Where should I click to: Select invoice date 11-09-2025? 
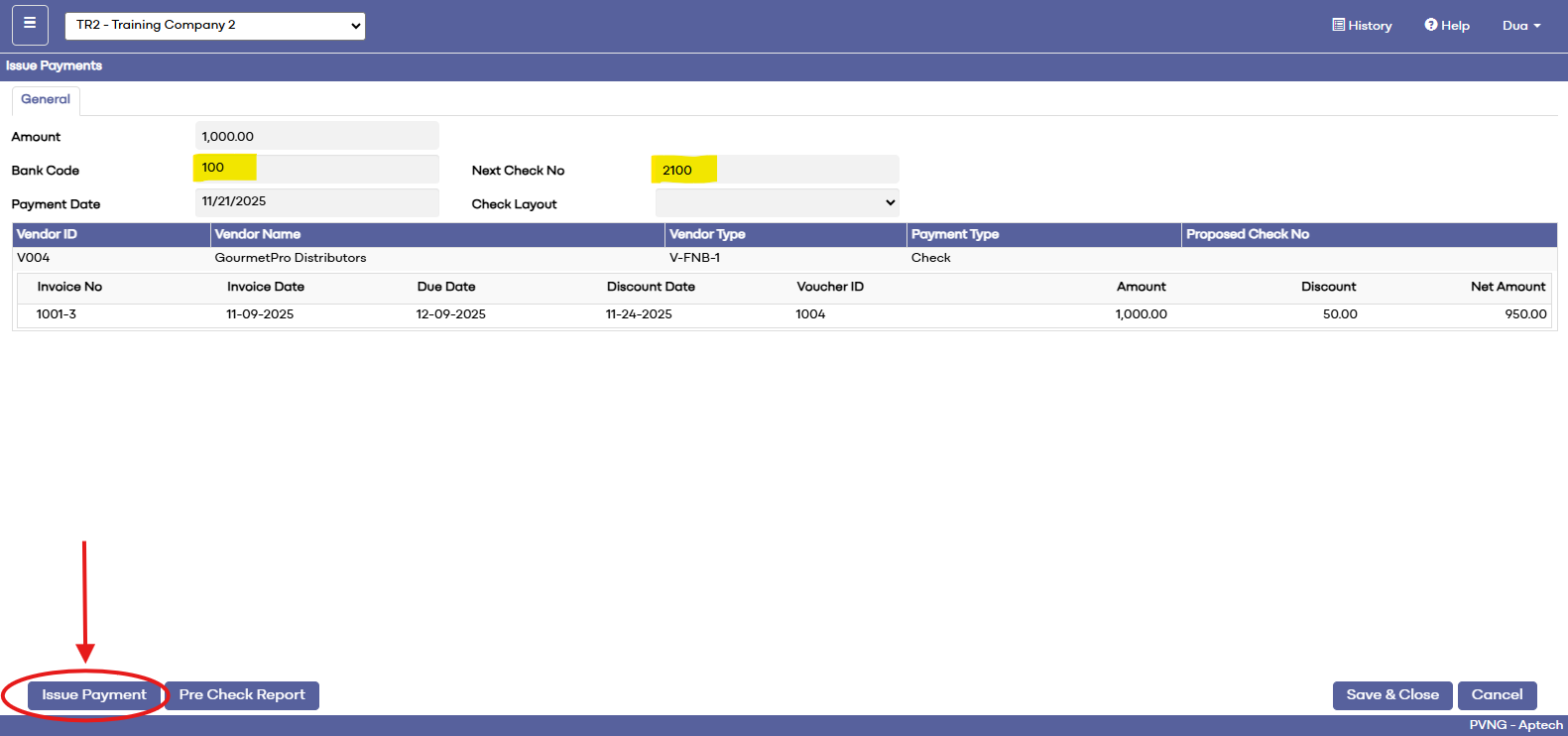tap(260, 314)
